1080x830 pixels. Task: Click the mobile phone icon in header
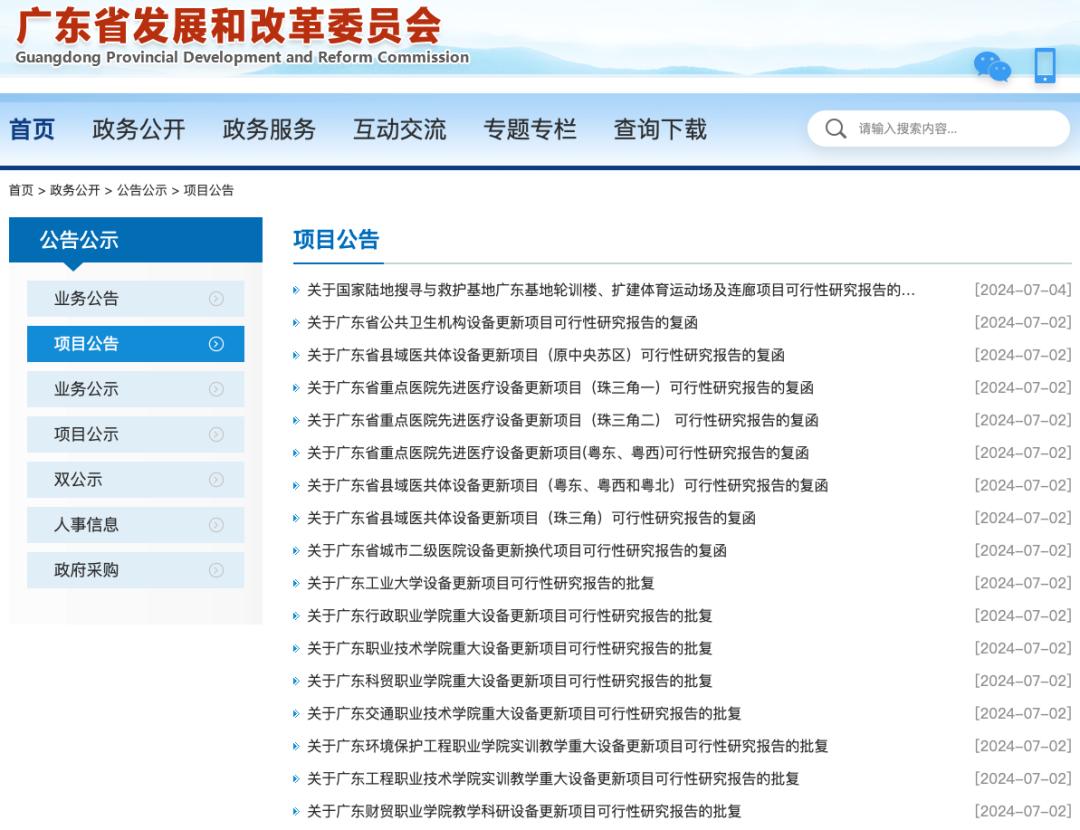tap(1044, 66)
